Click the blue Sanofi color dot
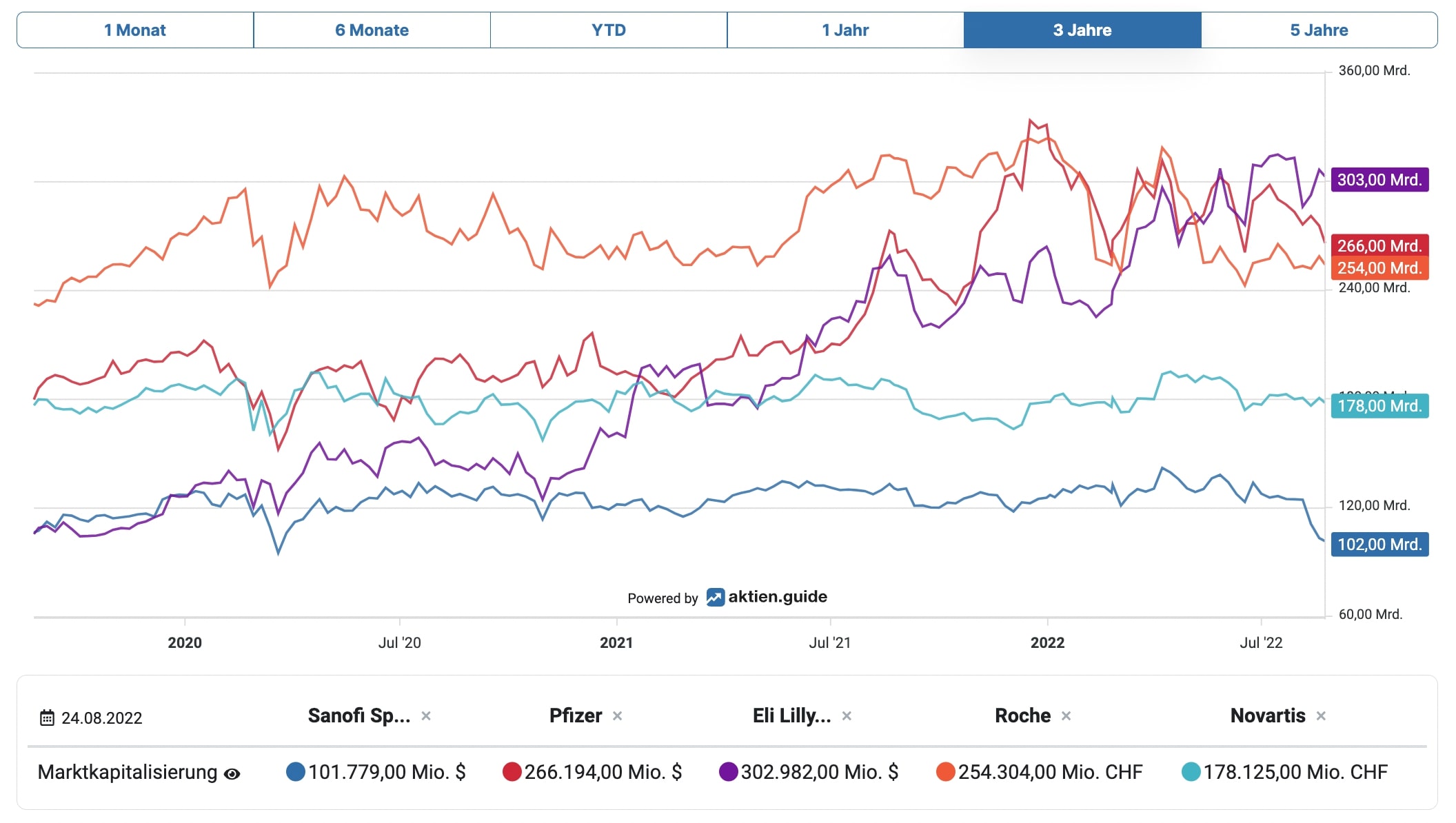Viewport: 1456px width, 823px height. pos(296,772)
